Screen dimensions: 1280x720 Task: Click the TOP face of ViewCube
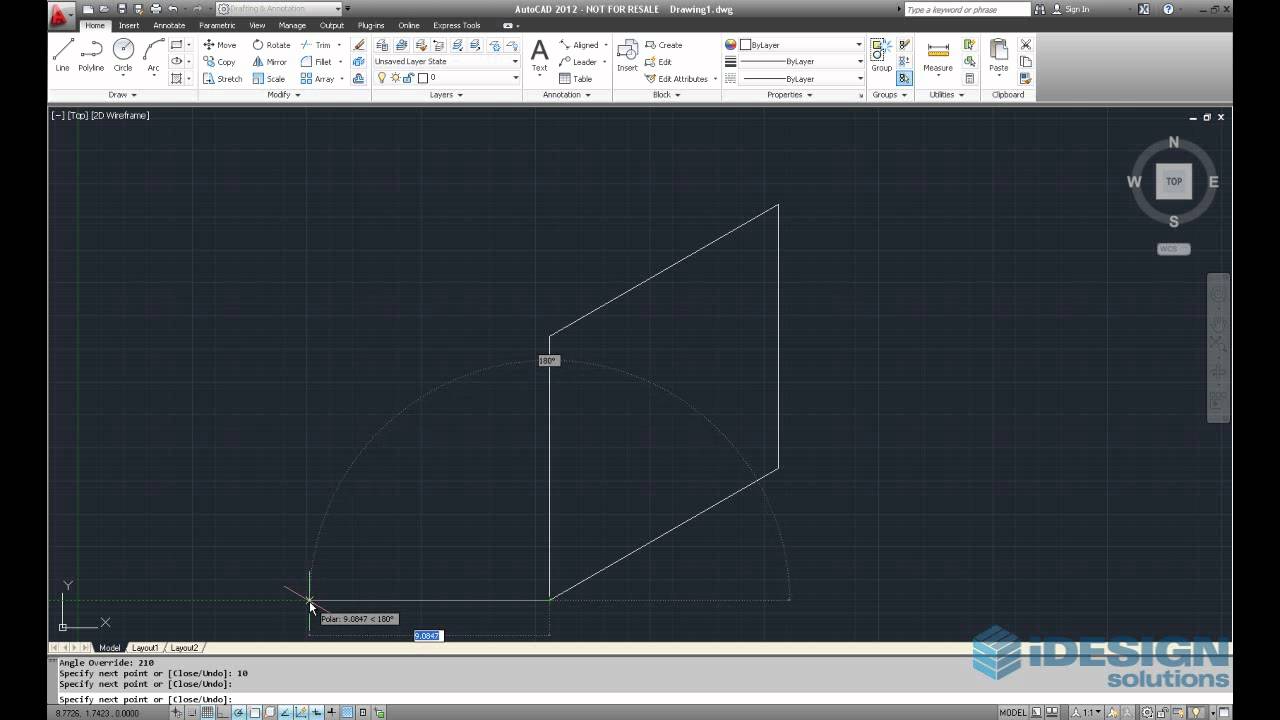pos(1173,181)
